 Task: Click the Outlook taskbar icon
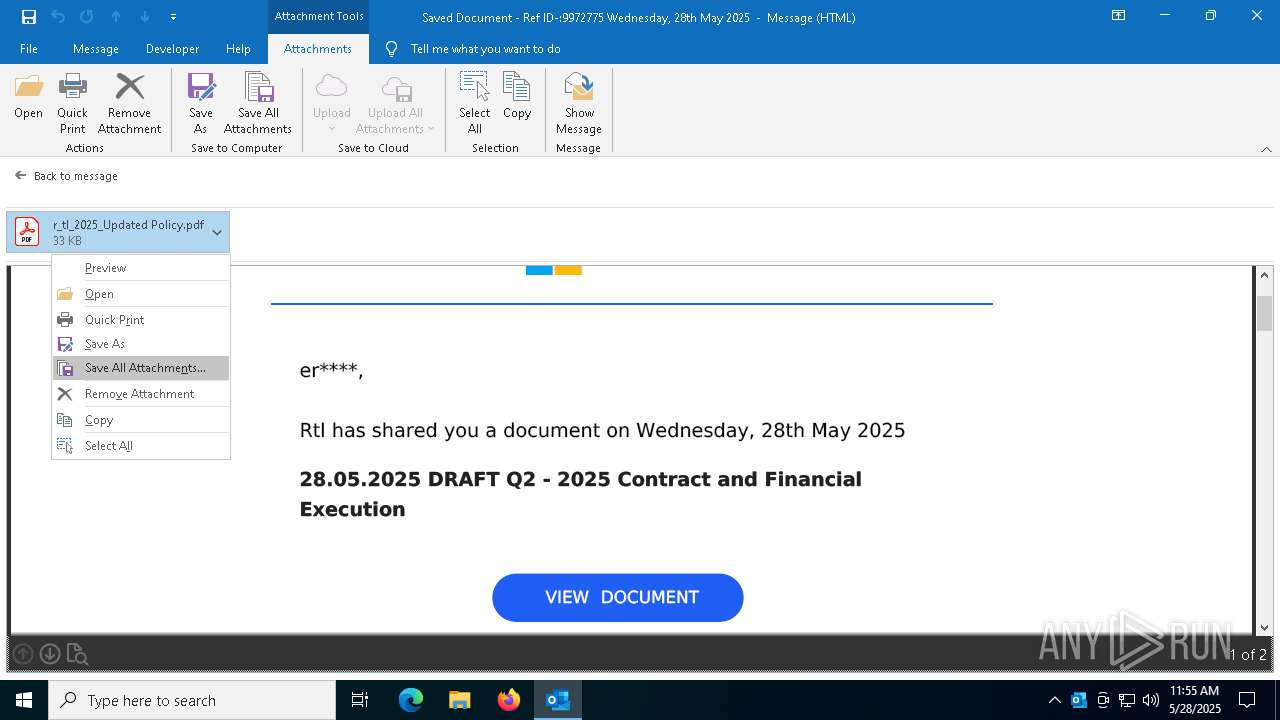(558, 700)
